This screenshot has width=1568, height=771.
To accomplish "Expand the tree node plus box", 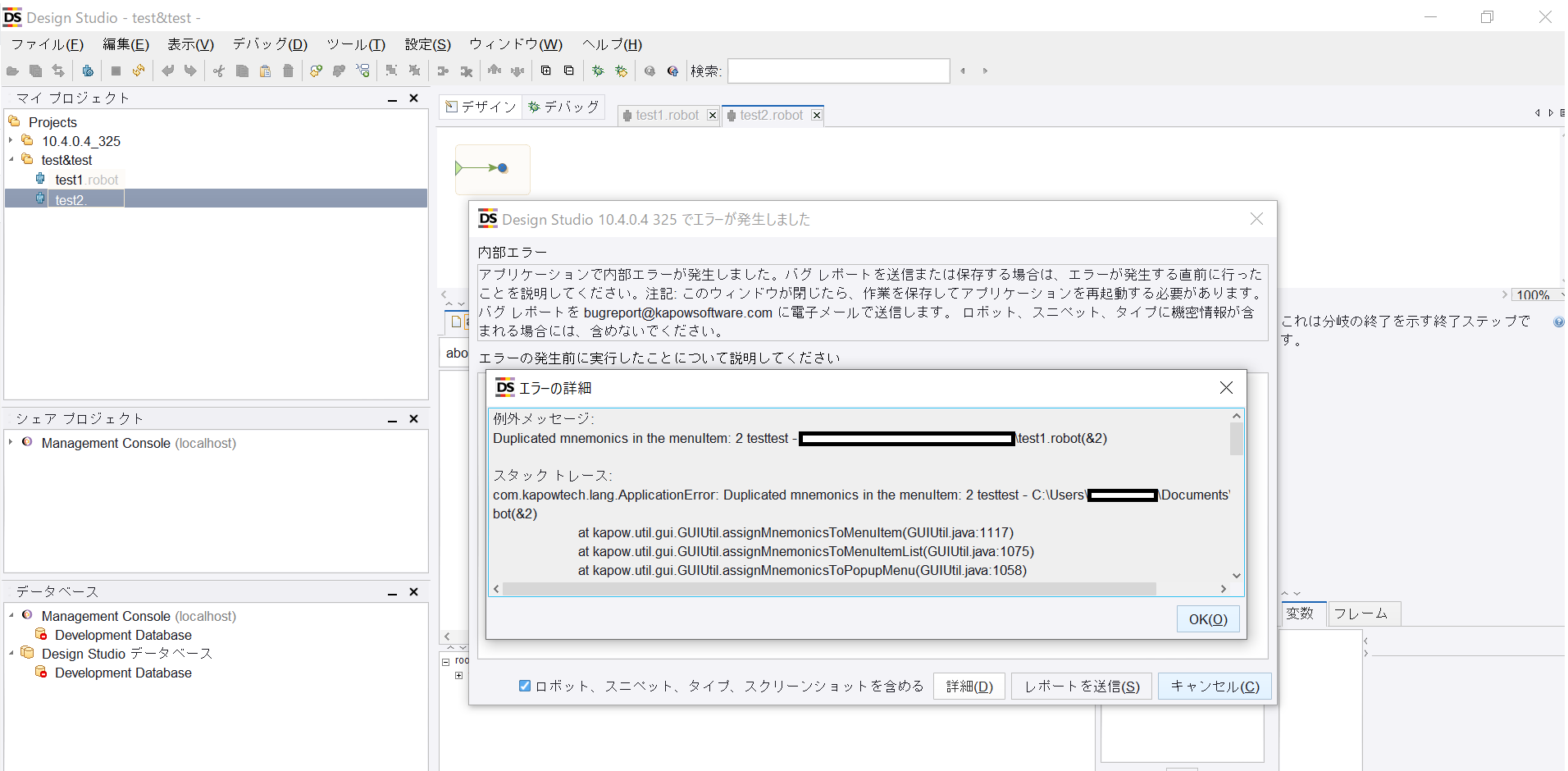I will (x=458, y=676).
